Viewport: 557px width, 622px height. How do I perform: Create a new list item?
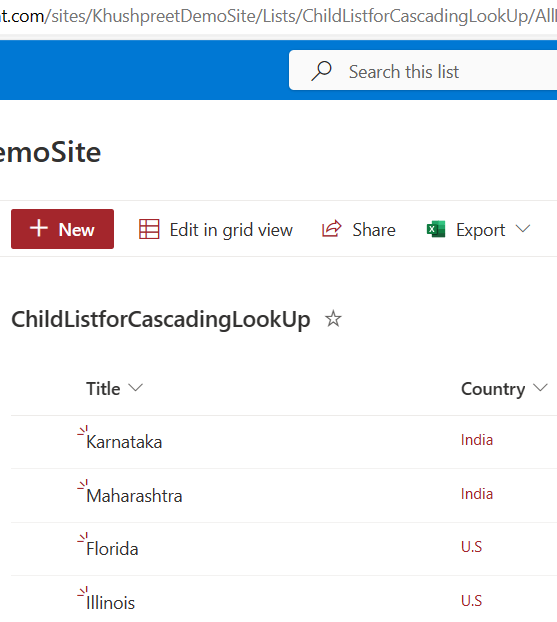(62, 229)
